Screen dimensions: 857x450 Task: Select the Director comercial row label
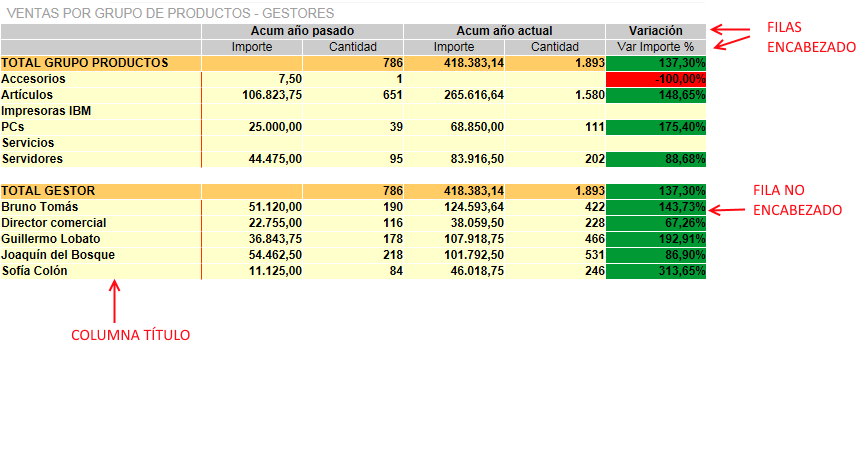[53, 223]
